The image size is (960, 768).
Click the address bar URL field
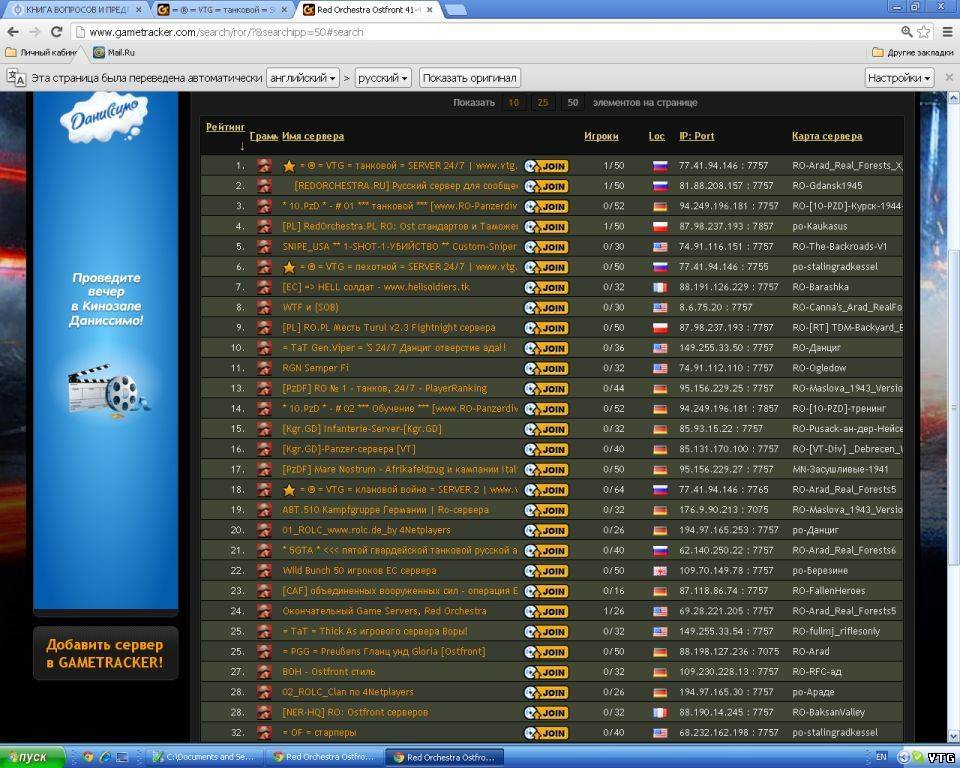(x=484, y=32)
